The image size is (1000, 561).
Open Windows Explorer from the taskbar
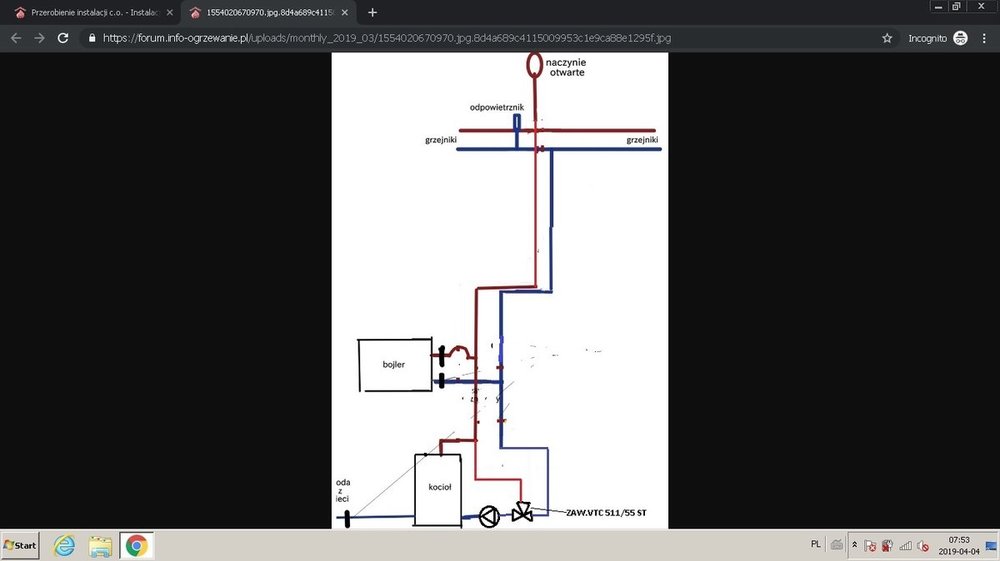pyautogui.click(x=100, y=546)
